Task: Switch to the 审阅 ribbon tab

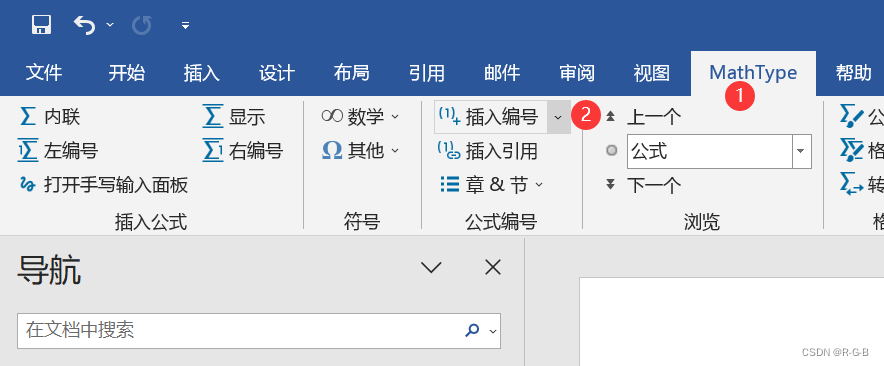Action: (x=577, y=73)
